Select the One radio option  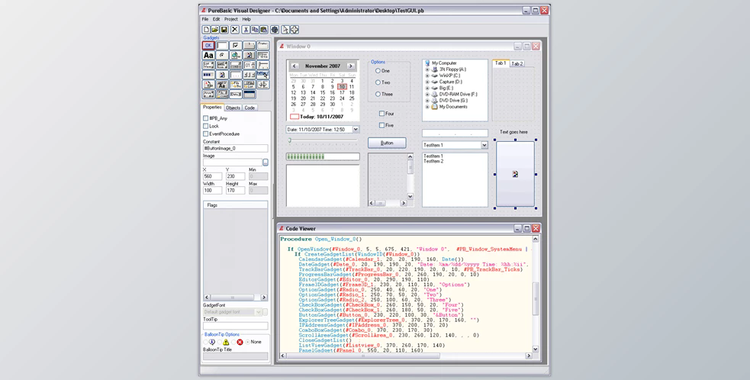click(378, 70)
